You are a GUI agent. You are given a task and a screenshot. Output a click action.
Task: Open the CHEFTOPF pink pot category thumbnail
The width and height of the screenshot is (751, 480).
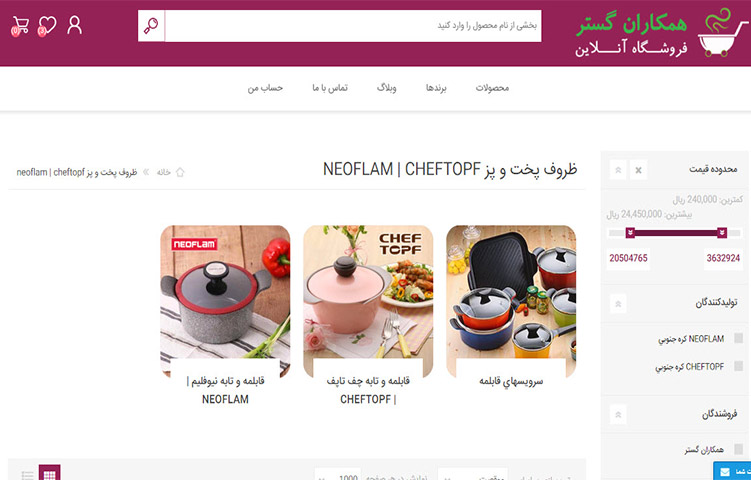coord(368,302)
